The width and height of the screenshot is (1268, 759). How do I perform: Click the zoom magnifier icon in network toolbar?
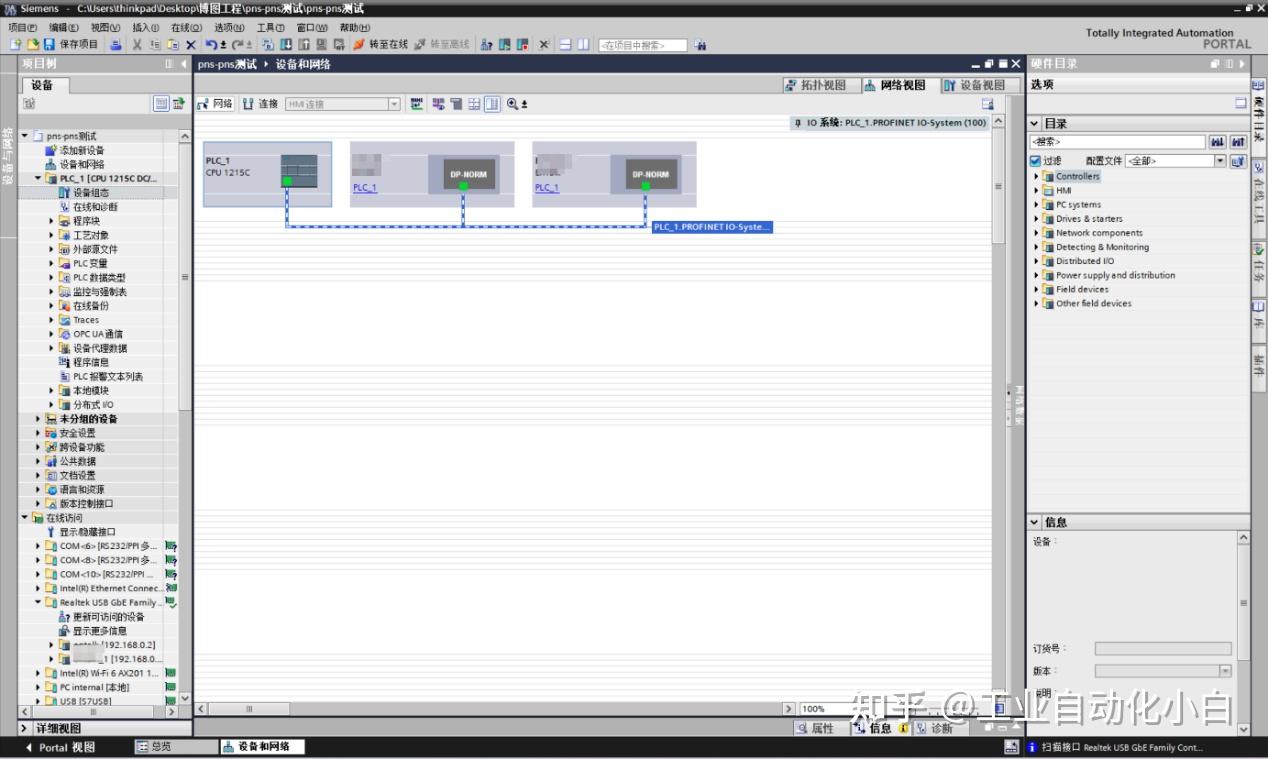pyautogui.click(x=513, y=104)
